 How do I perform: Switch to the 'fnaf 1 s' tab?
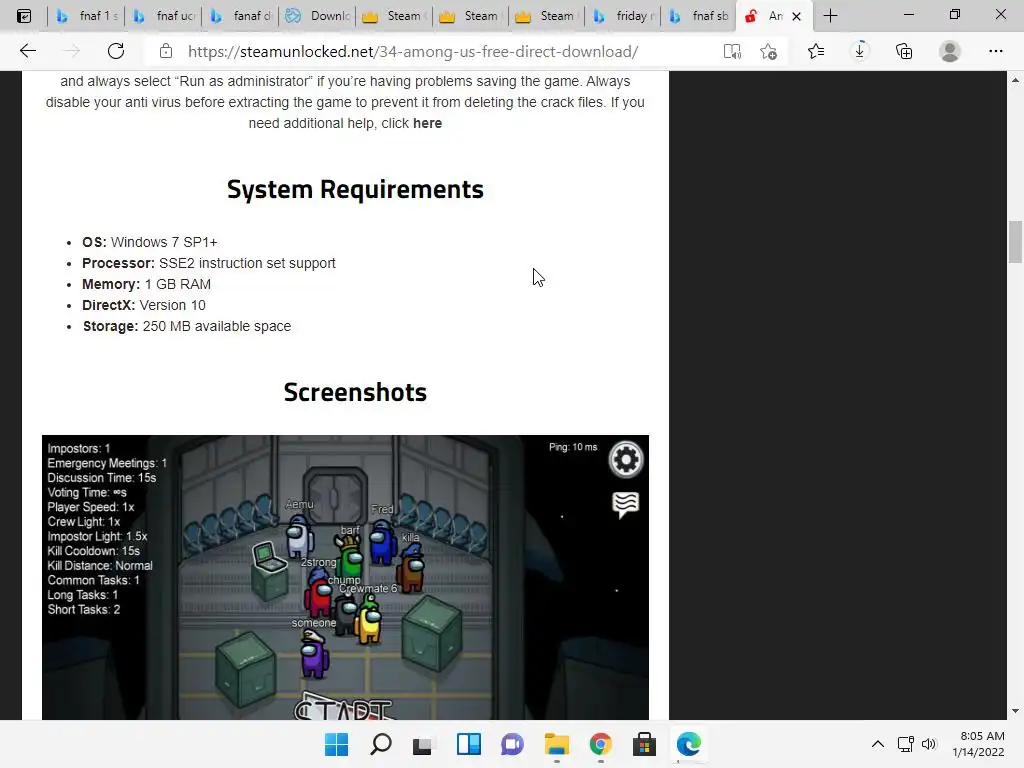(87, 16)
